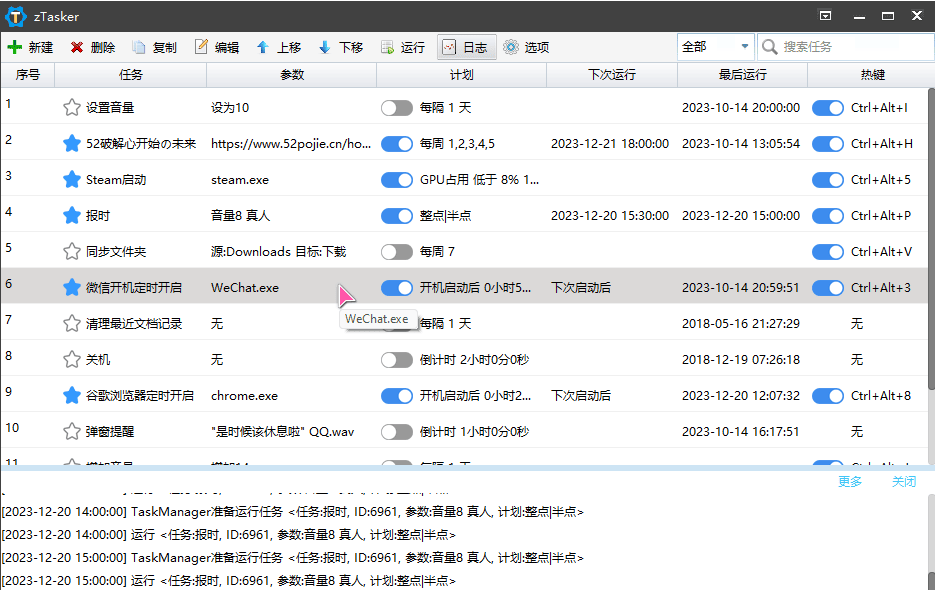Close the log panel via 关闭
This screenshot has width=935, height=590.
[904, 481]
